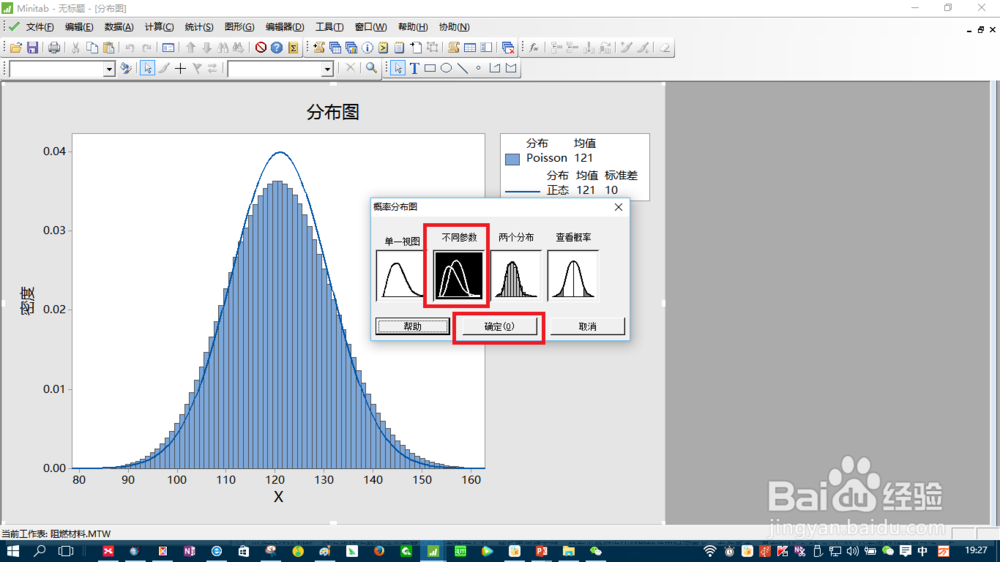The height and width of the screenshot is (562, 1000).
Task: Select the Line drawing tool
Action: (x=463, y=68)
